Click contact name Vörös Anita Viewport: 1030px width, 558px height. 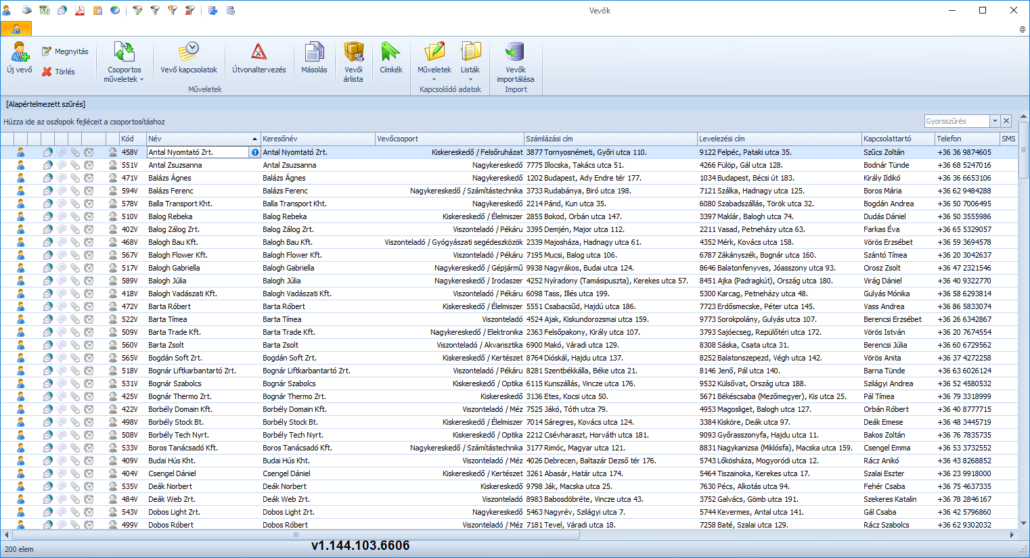pyautogui.click(x=882, y=358)
